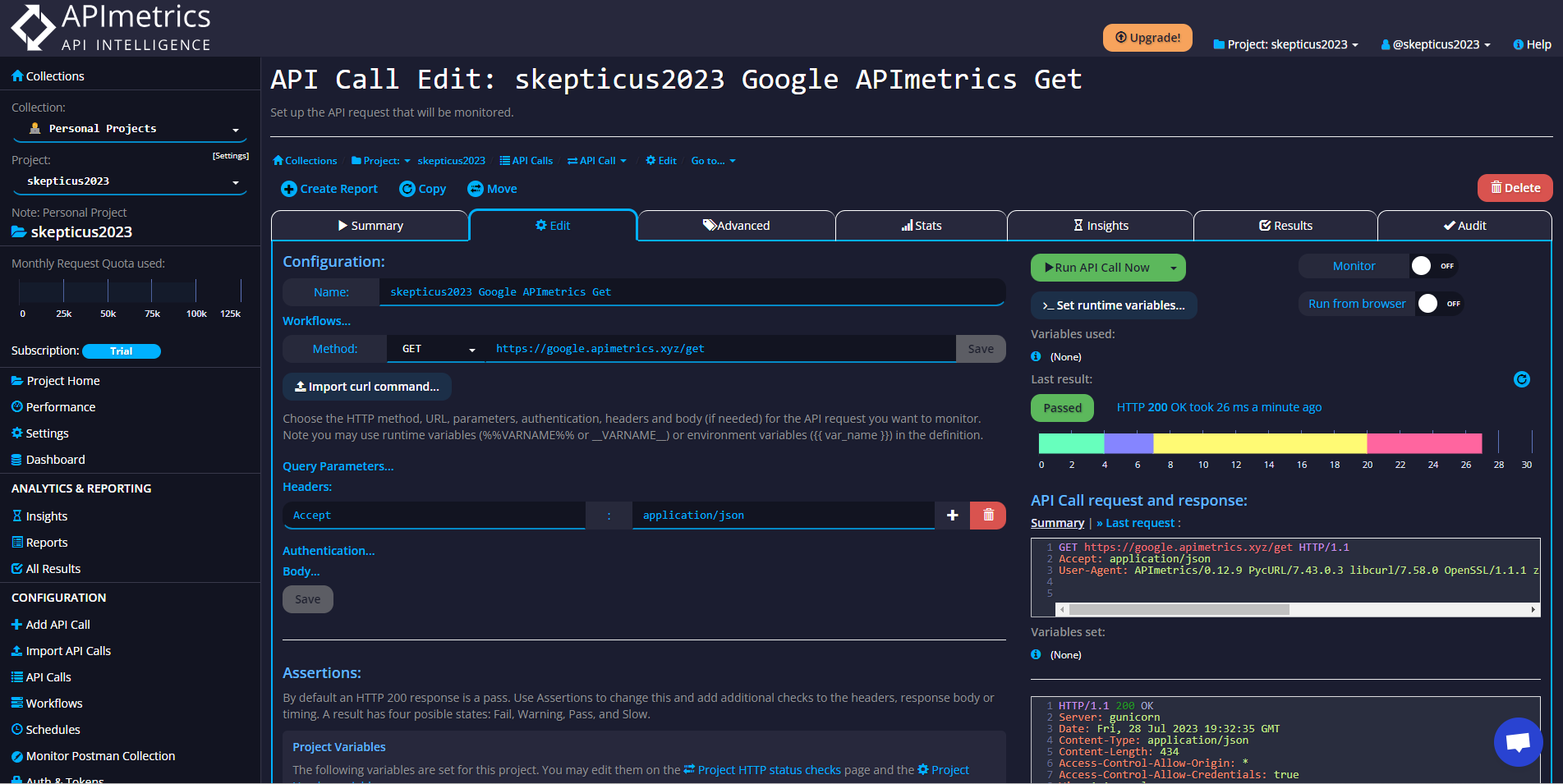Expand the Project: breadcrumb dropdown
The height and width of the screenshot is (784, 1563).
coord(381,161)
